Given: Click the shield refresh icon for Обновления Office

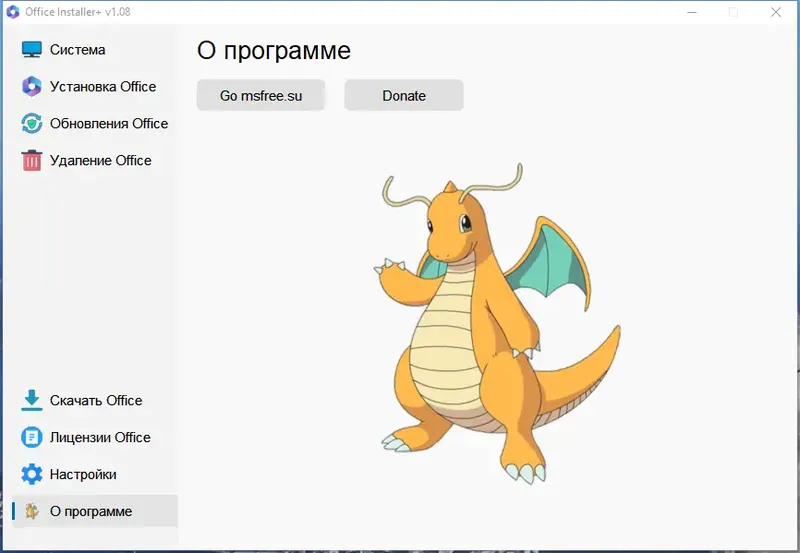Looking at the screenshot, I should coord(32,123).
